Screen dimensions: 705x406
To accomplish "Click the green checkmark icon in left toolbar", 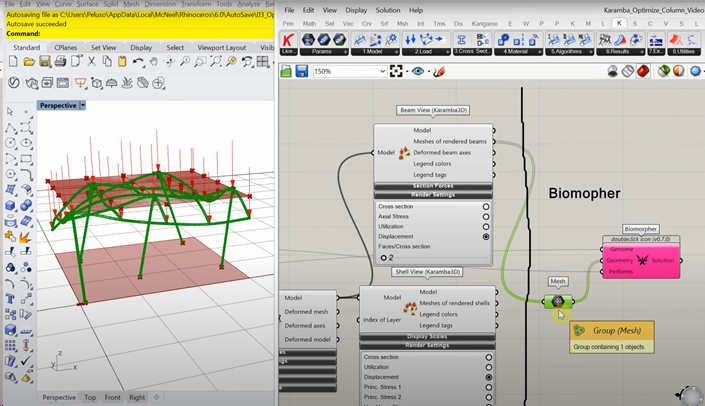I will (x=26, y=360).
